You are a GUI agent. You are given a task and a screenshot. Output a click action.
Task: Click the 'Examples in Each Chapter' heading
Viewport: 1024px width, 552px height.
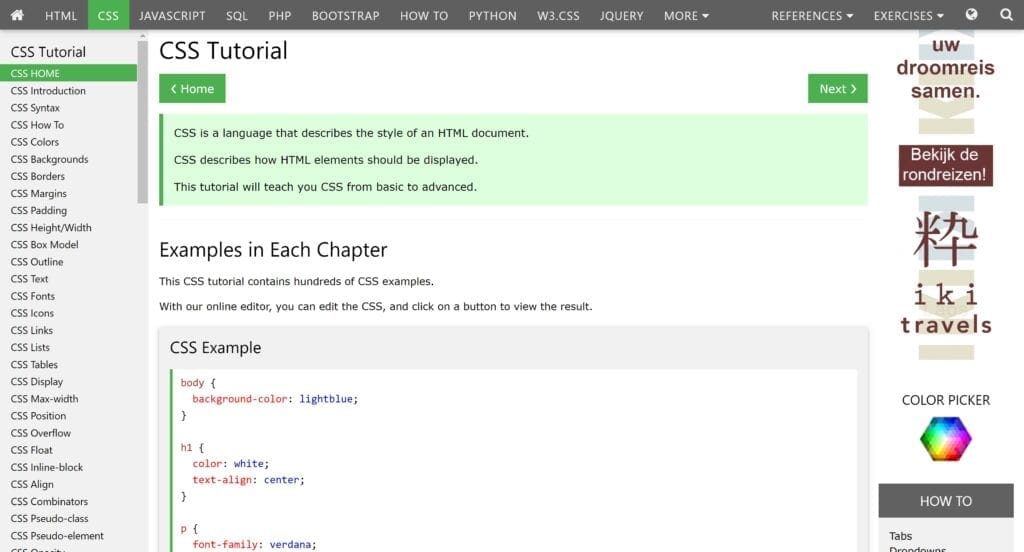pos(273,250)
